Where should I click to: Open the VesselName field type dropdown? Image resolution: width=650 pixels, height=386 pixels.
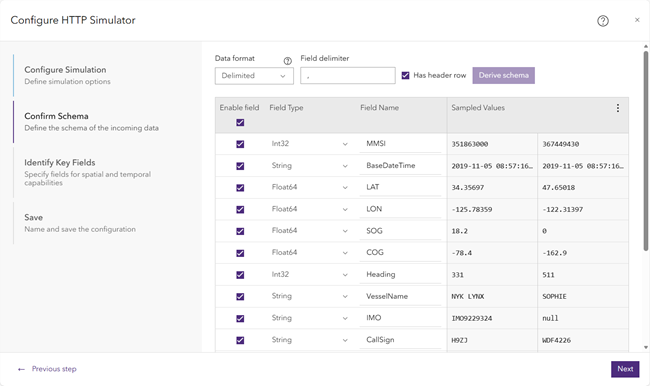(310, 296)
